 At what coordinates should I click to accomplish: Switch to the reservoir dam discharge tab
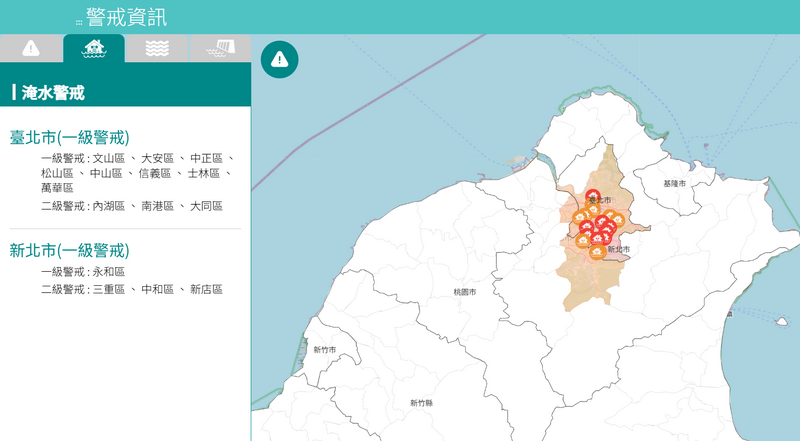pyautogui.click(x=220, y=48)
